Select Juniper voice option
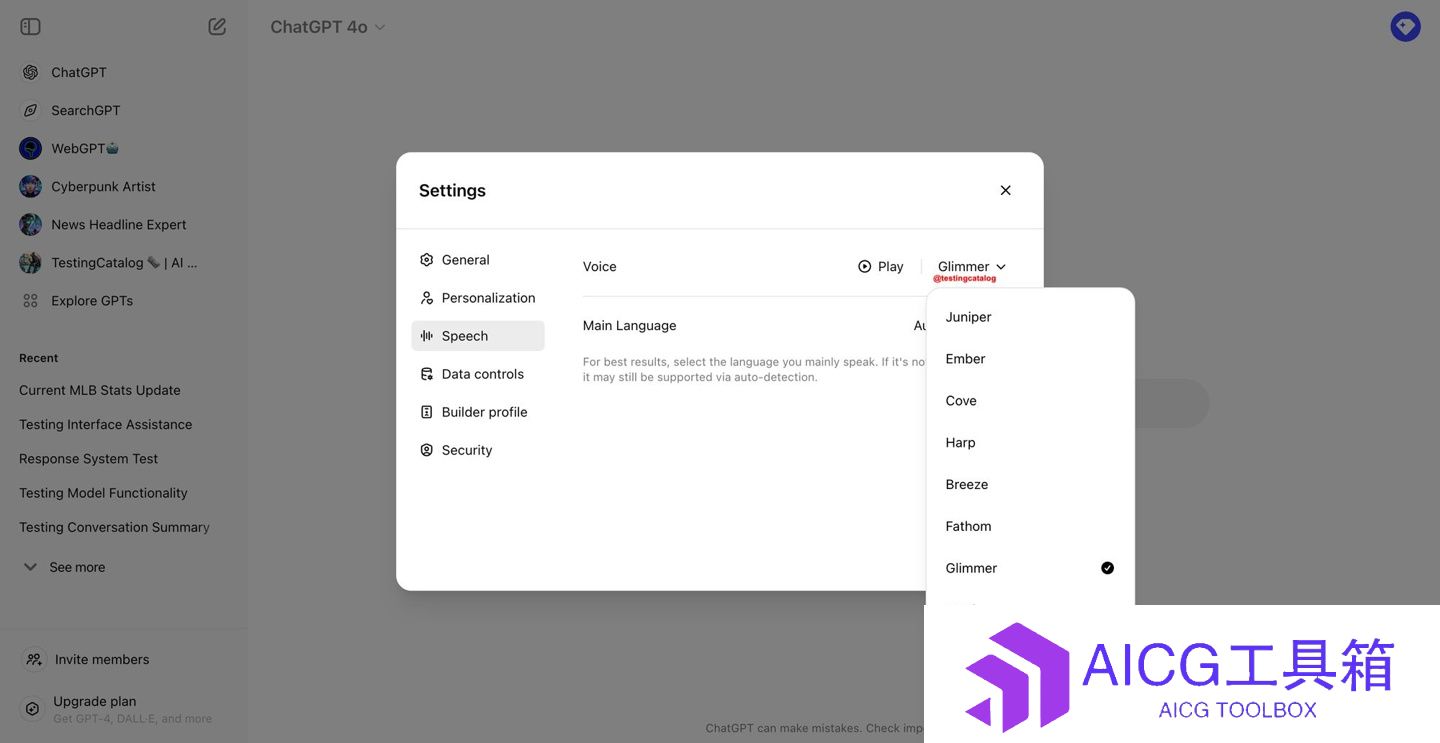 point(1030,317)
